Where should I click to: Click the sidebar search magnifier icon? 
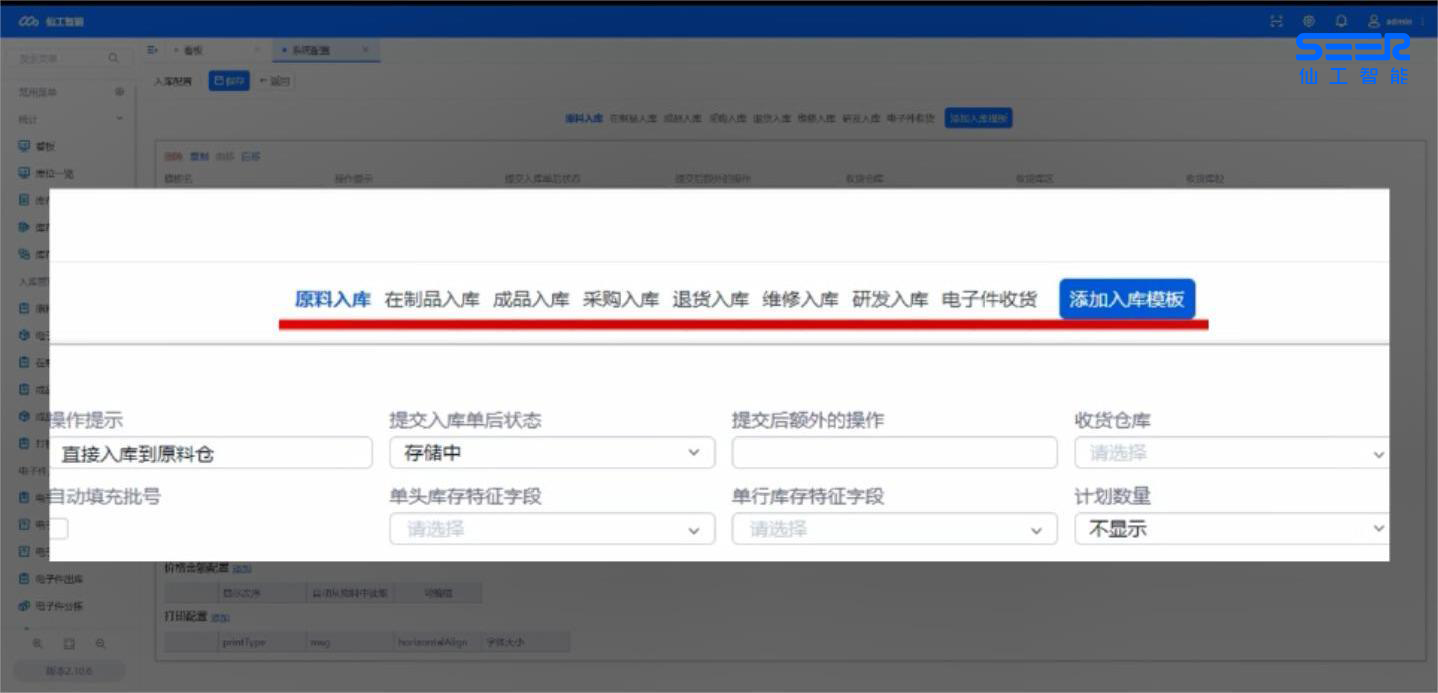pyautogui.click(x=114, y=59)
